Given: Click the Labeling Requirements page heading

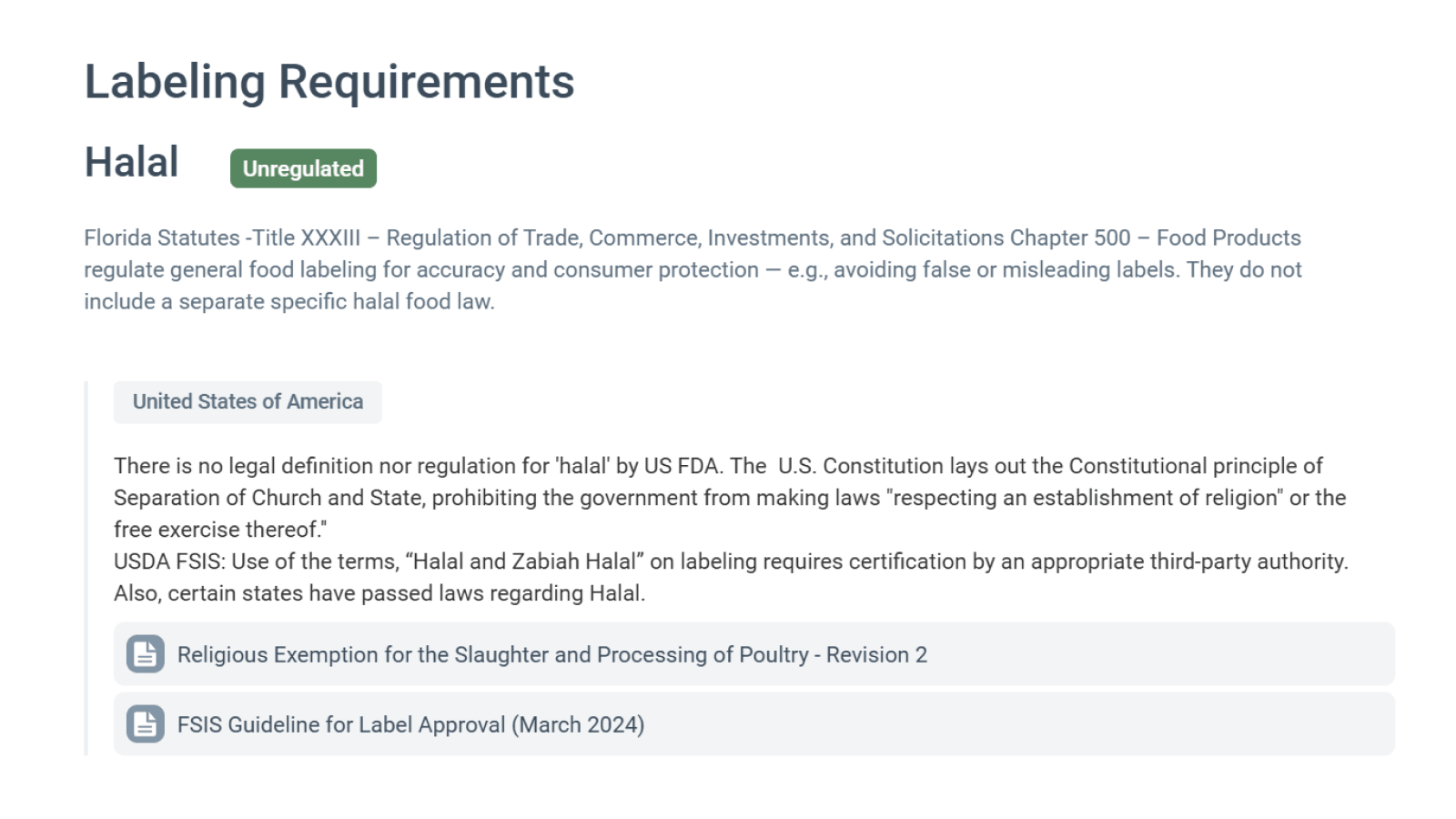Looking at the screenshot, I should (329, 82).
